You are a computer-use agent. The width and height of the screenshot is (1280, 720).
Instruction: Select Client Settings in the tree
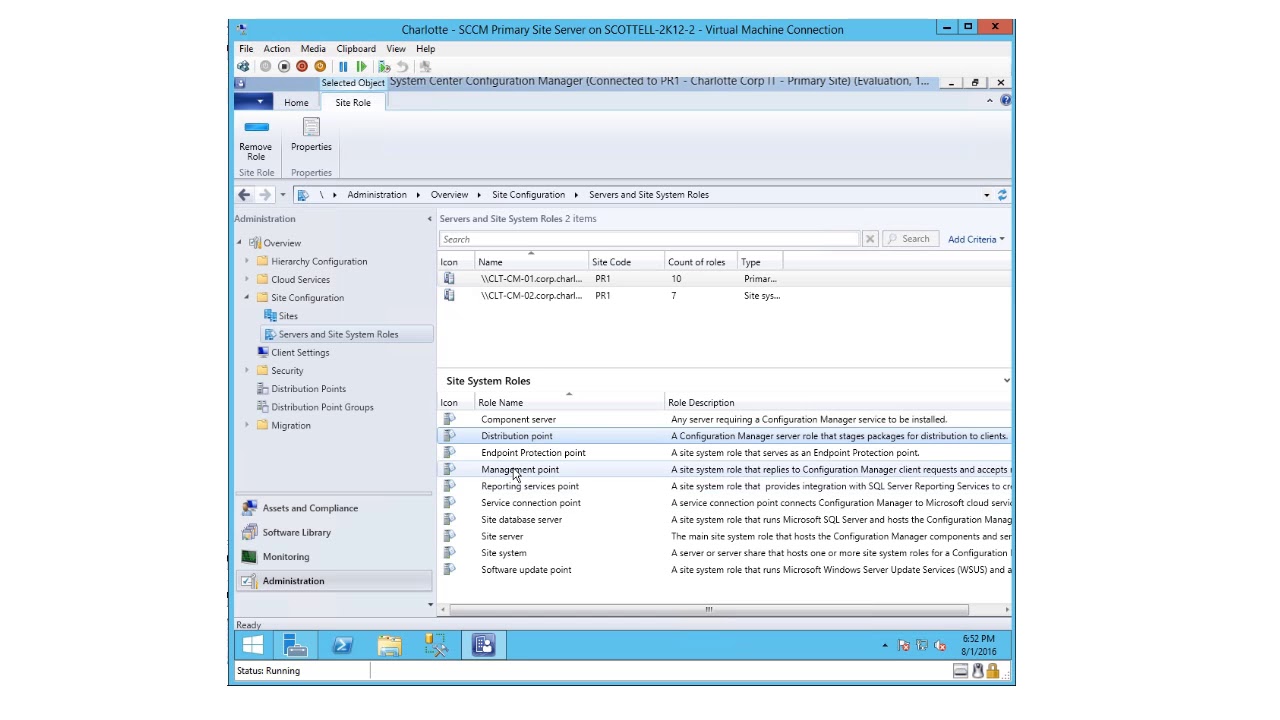tap(300, 353)
